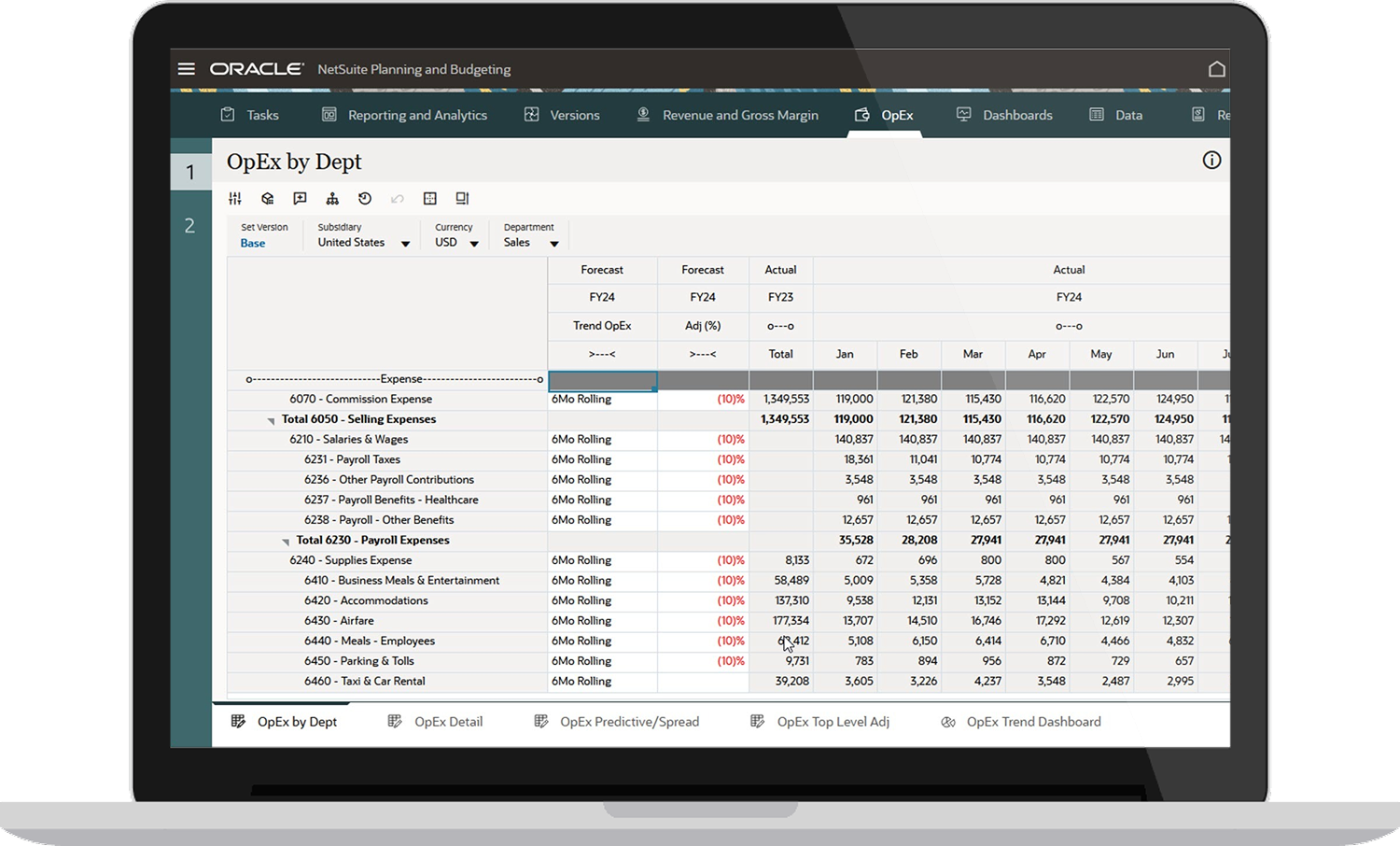Click the Revenue and Gross Margin icon
1400x846 pixels.
pos(643,115)
